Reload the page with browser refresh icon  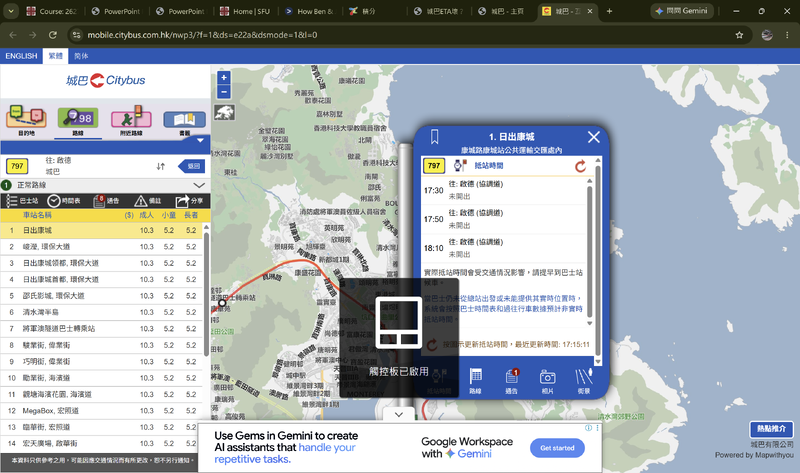coord(53,35)
